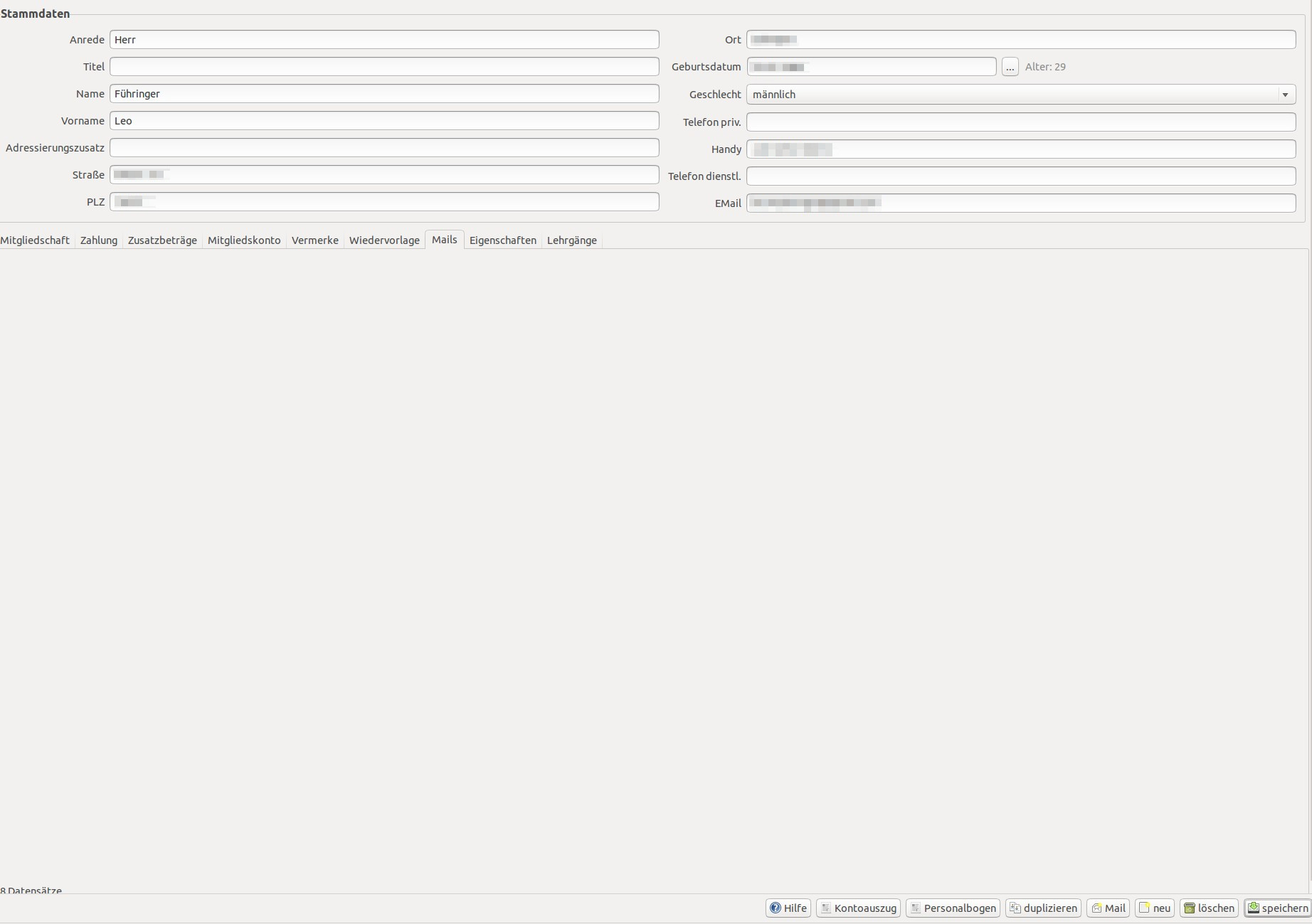
Task: Switch to the Mitgliedschaft tab
Action: (35, 240)
